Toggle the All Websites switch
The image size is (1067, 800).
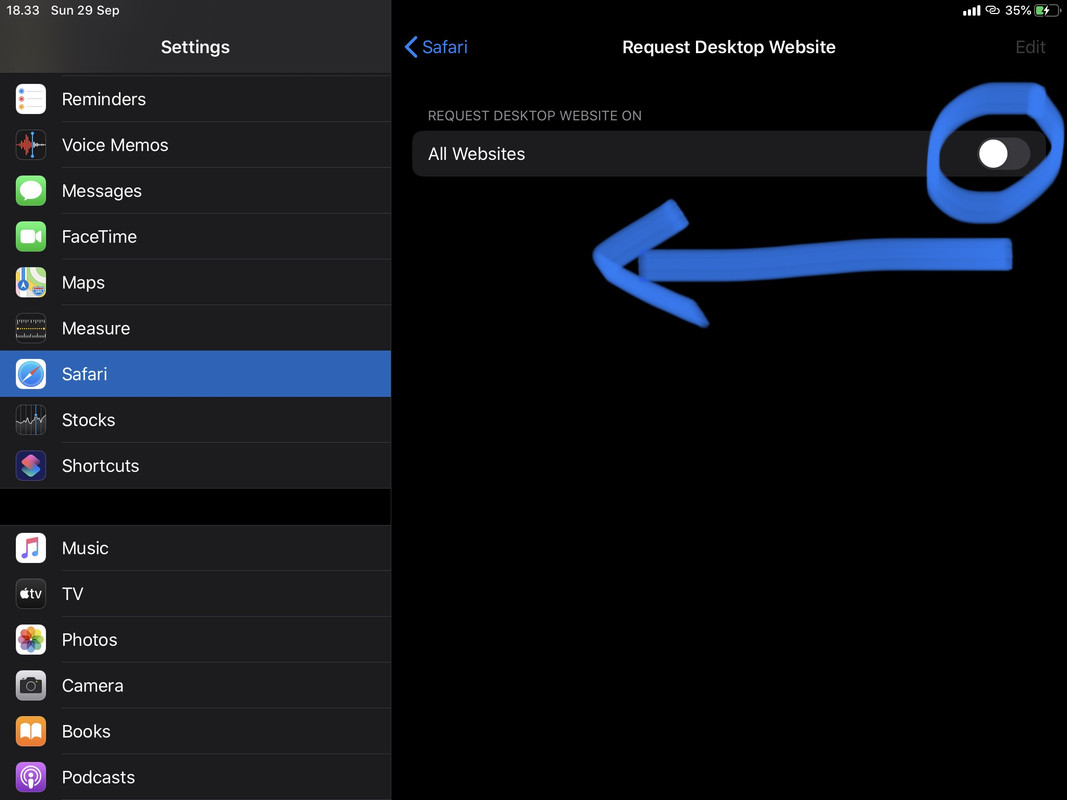click(x=1003, y=154)
